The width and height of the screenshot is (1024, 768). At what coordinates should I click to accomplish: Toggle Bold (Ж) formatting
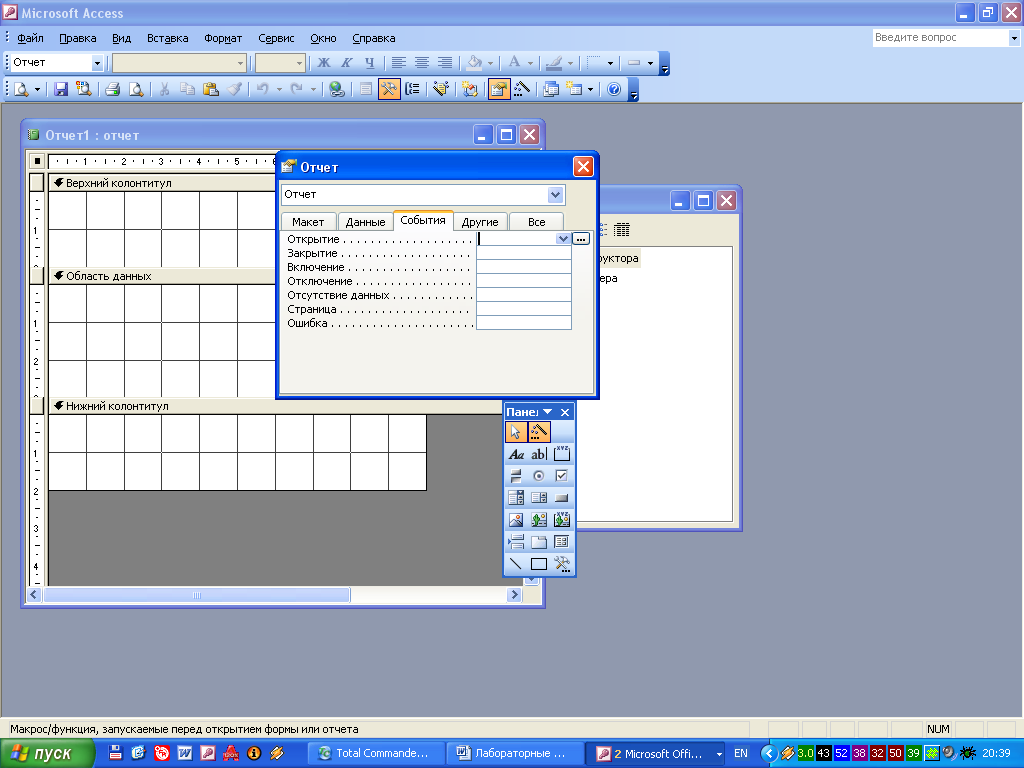click(324, 63)
